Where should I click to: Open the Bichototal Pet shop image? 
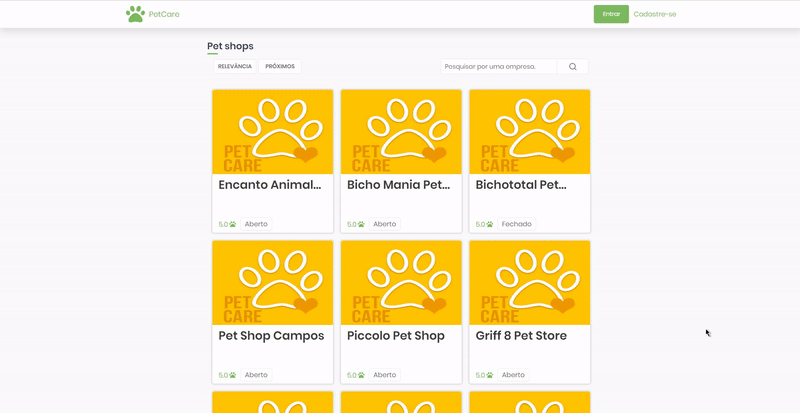coord(530,132)
